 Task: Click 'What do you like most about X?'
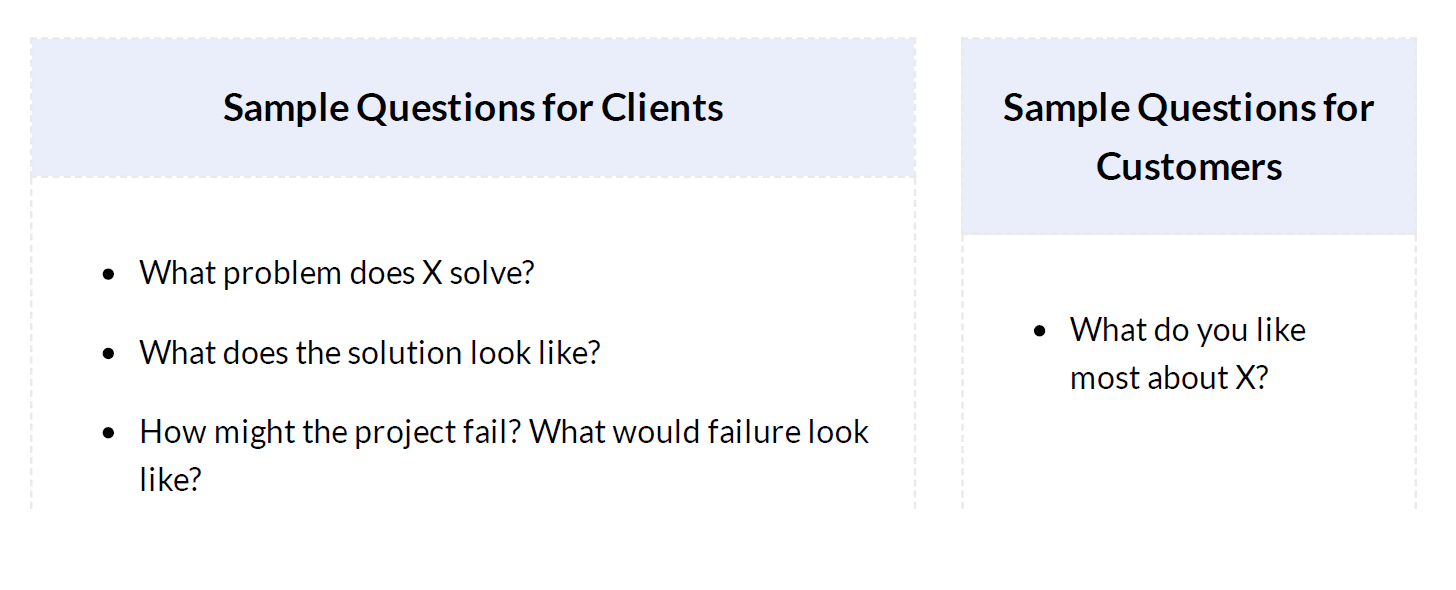(x=1188, y=354)
